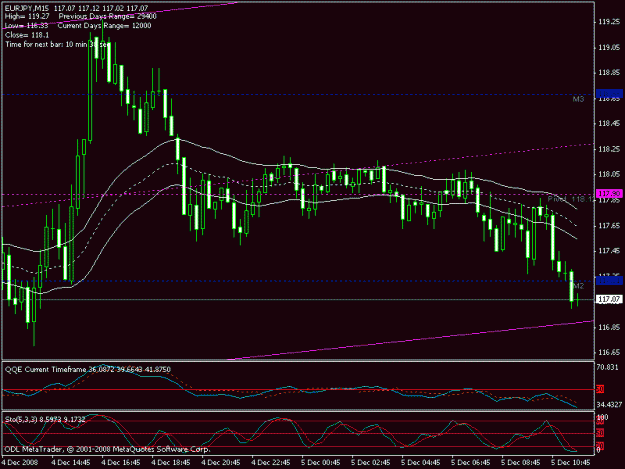Click the '4 Dec 14:45' time axis label
This screenshot has height=469, width=625.
(x=71, y=462)
